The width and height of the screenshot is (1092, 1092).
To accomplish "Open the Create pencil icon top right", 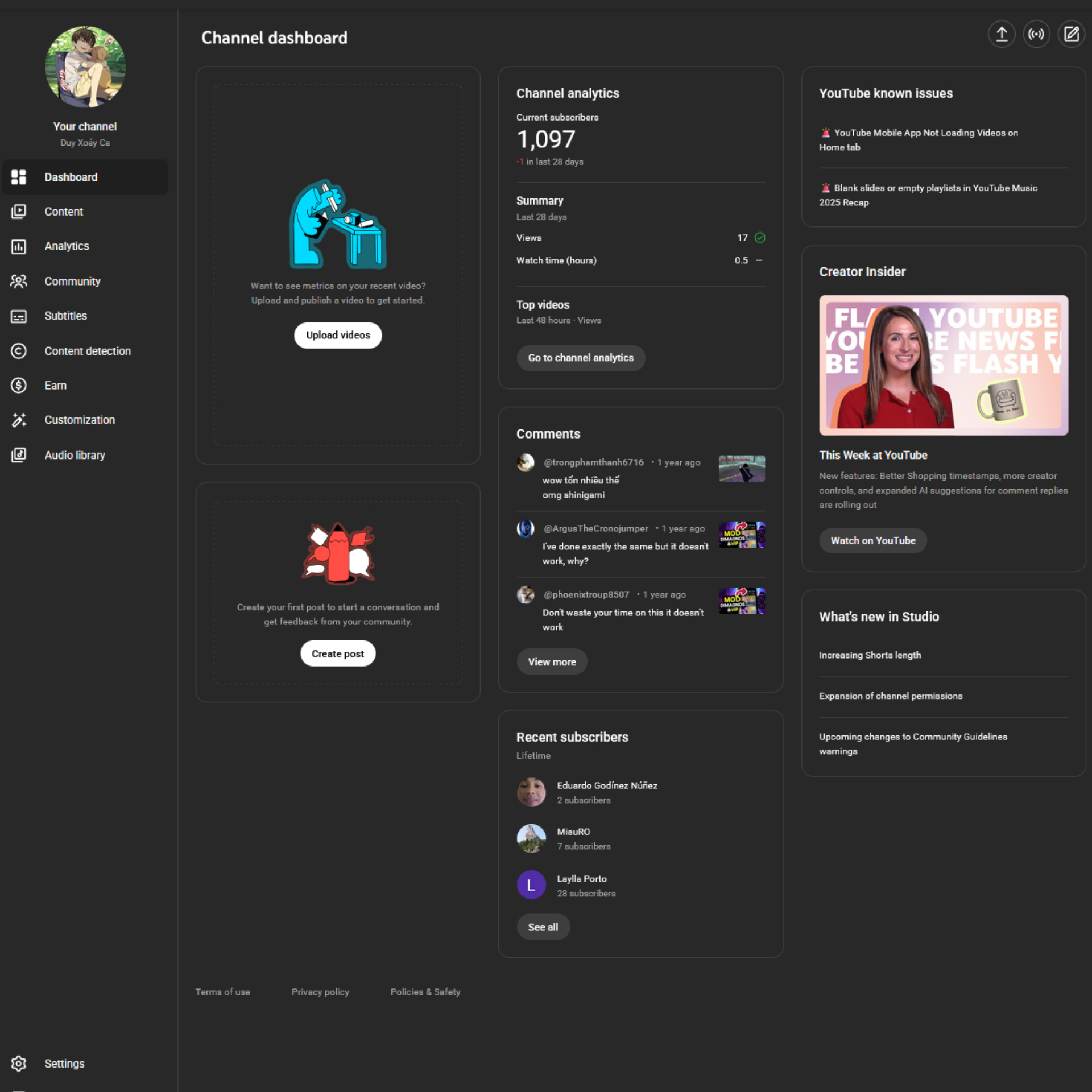I will click(1072, 34).
